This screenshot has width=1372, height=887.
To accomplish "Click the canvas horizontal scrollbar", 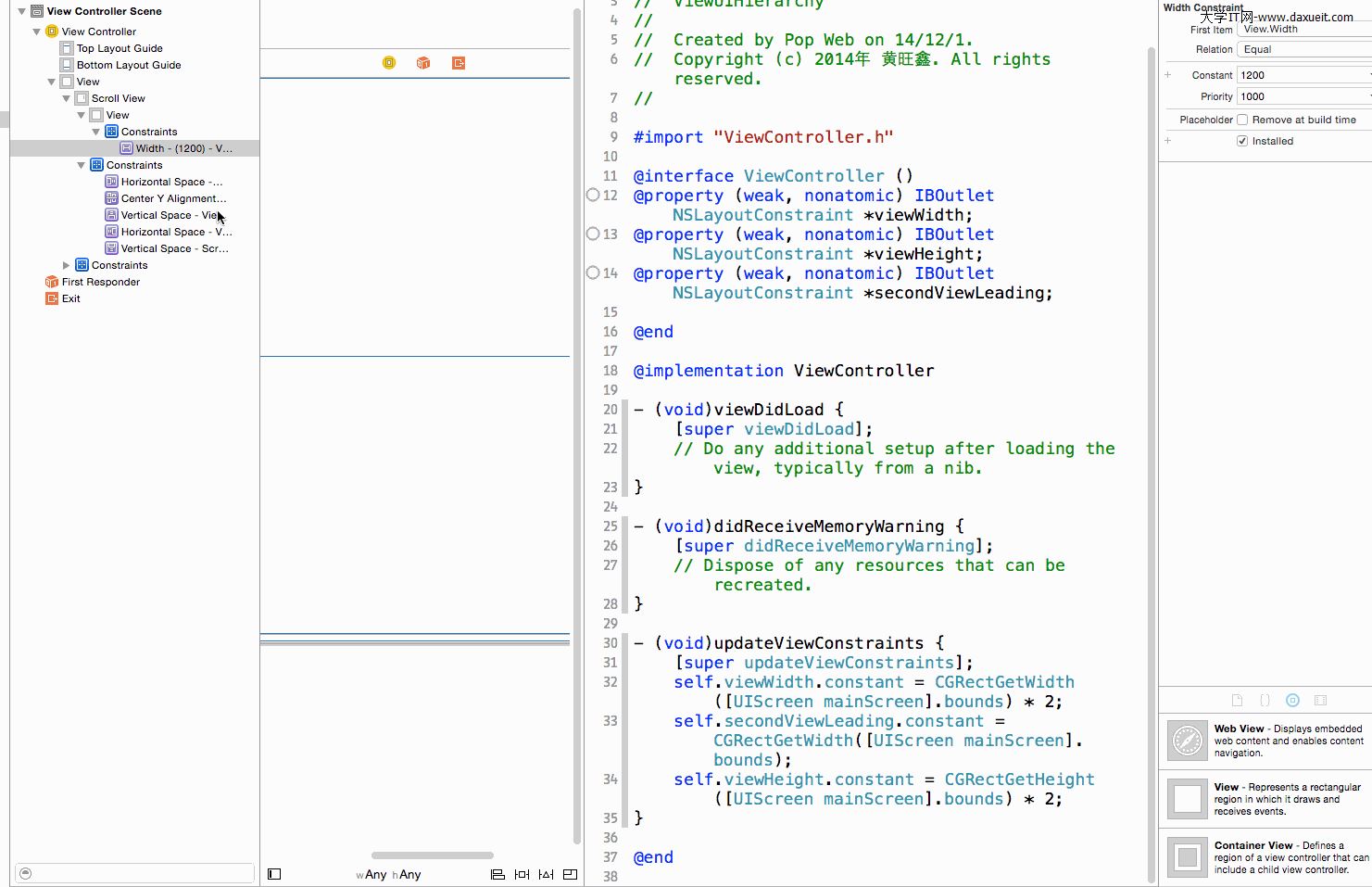I will click(x=432, y=855).
